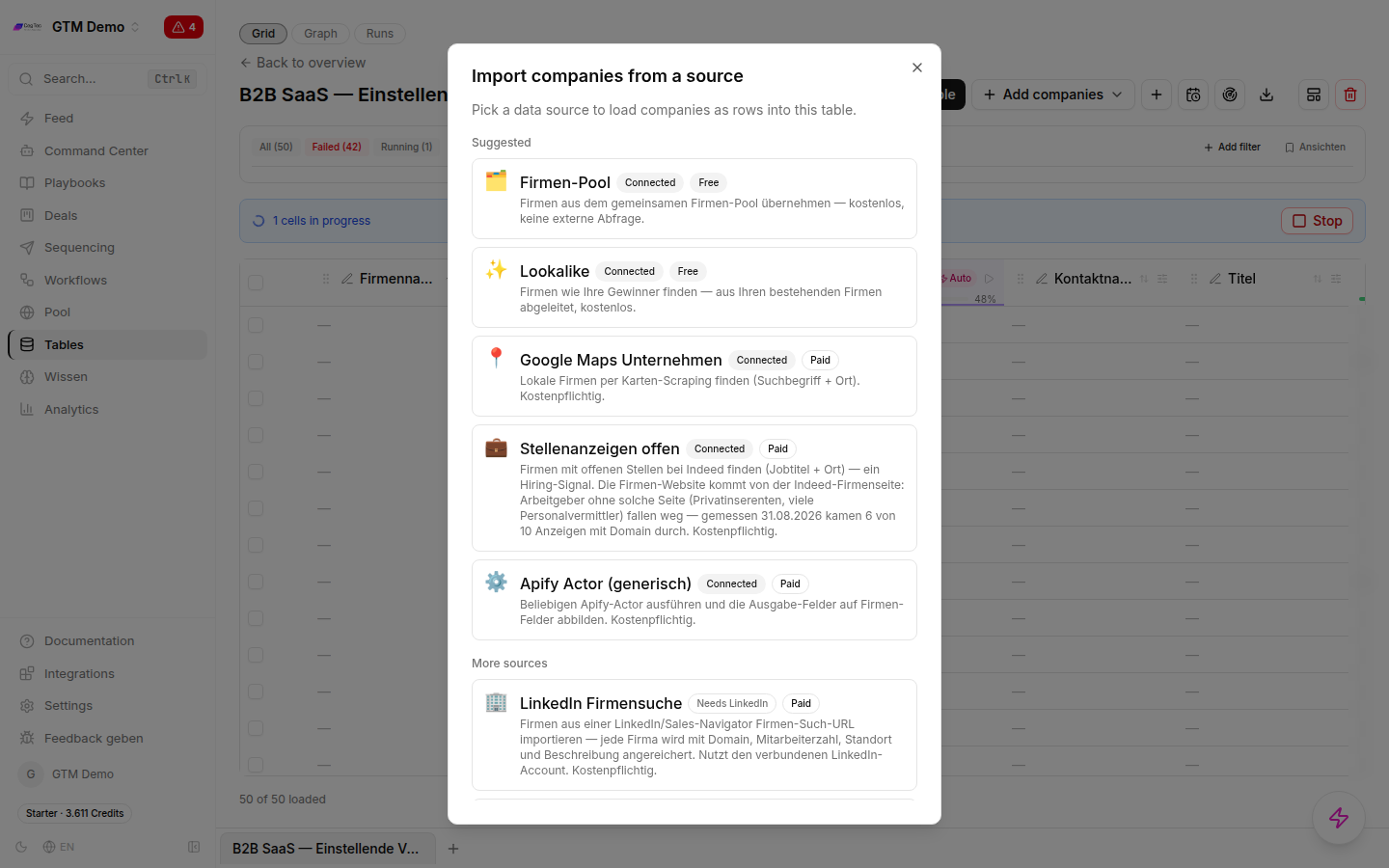Viewport: 1389px width, 868px height.
Task: Open Sequencing from the sidebar
Action: coord(107,248)
